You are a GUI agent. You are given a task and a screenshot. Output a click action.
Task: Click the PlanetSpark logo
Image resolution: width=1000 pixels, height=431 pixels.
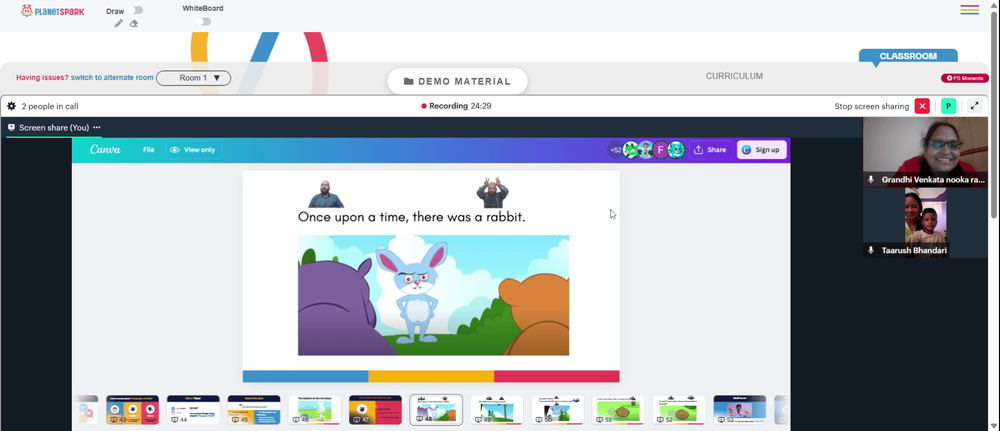click(52, 11)
